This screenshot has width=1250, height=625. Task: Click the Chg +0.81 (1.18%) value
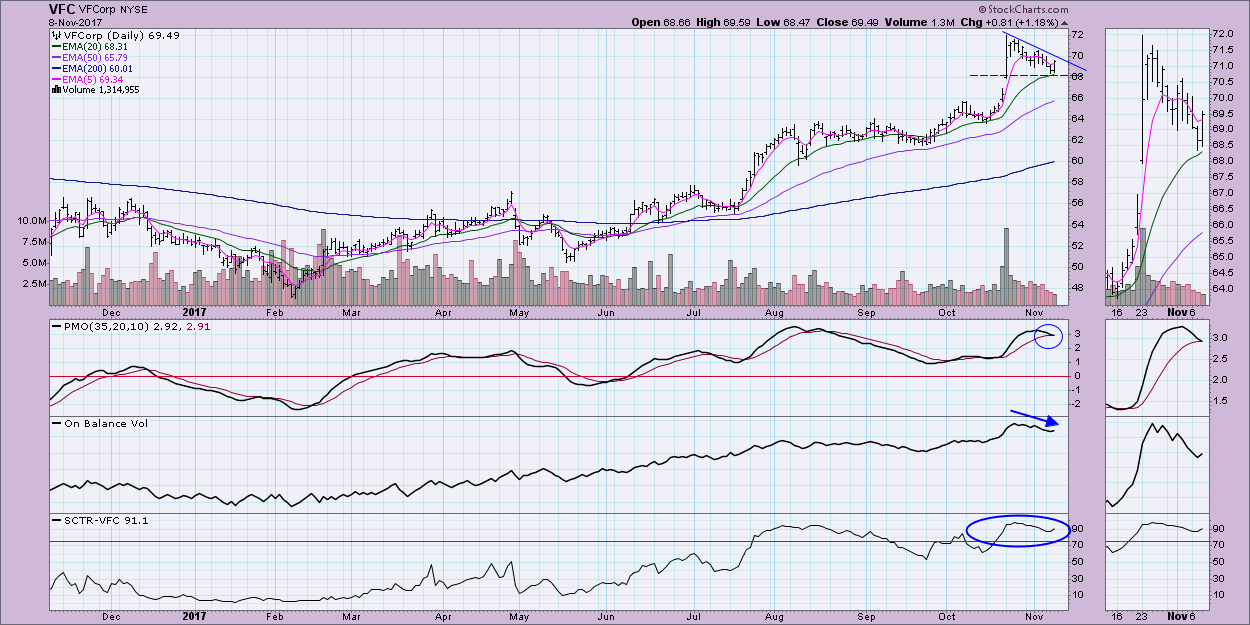click(x=1010, y=21)
